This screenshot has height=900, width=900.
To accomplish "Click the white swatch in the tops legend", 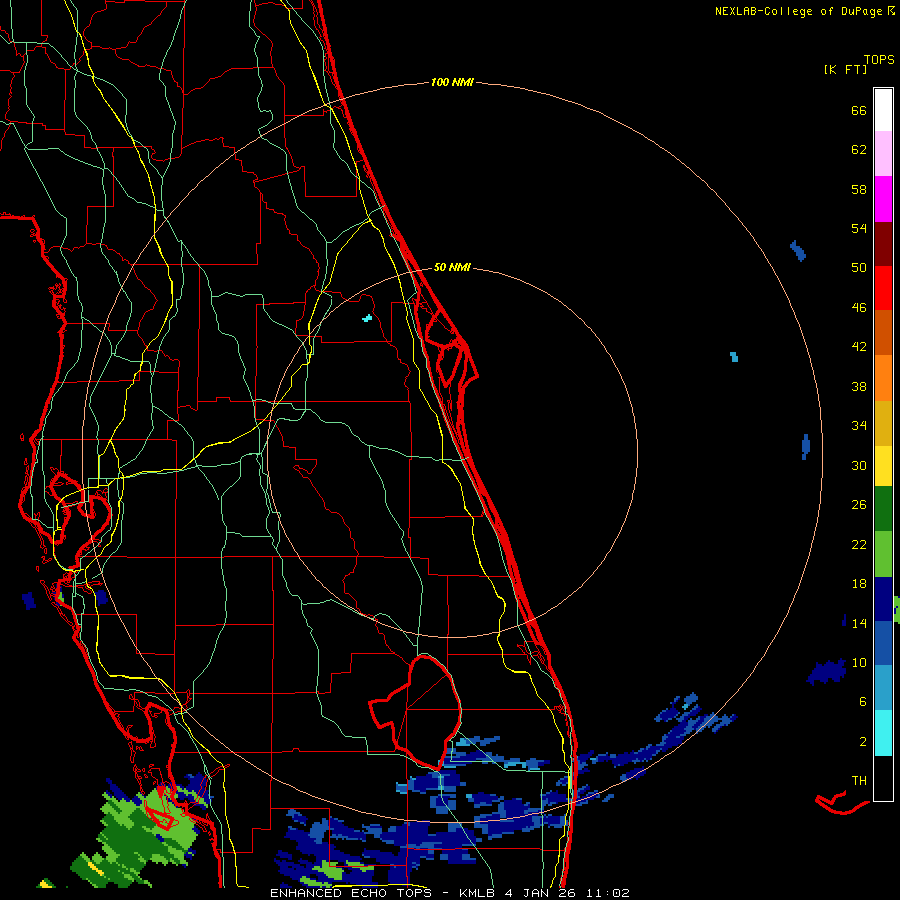I will click(883, 110).
